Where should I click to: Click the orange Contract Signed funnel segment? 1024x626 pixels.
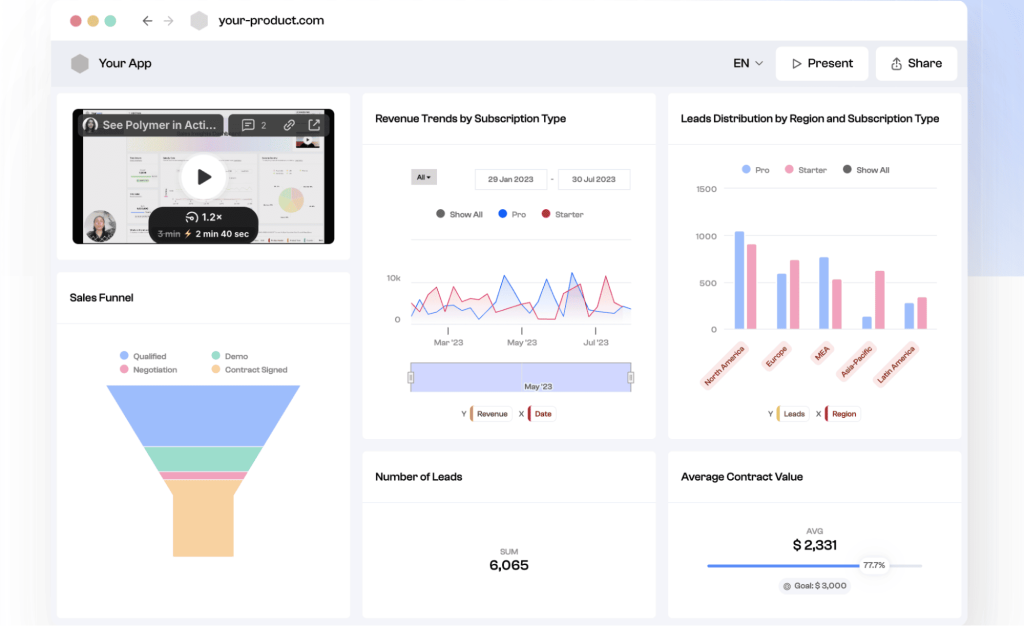point(203,518)
